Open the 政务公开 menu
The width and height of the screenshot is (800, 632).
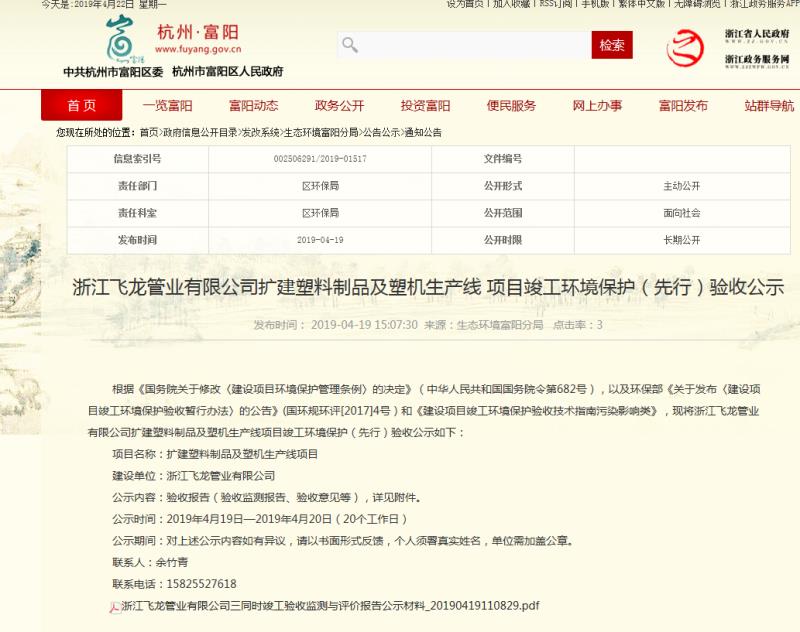(339, 106)
